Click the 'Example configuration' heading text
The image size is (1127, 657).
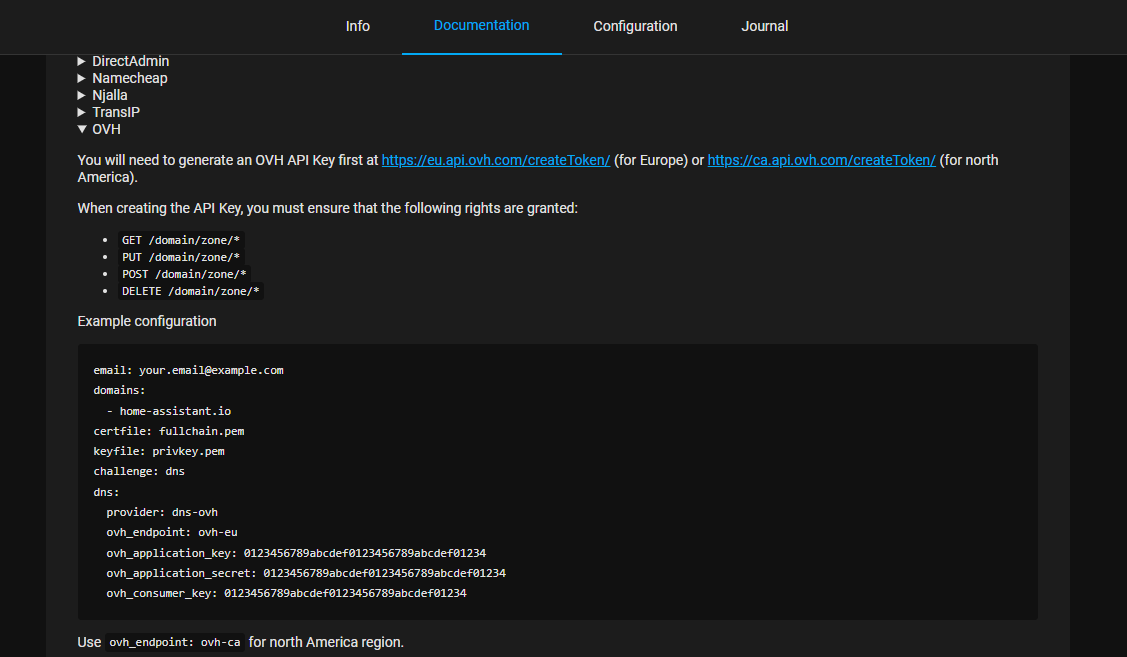pyautogui.click(x=147, y=321)
